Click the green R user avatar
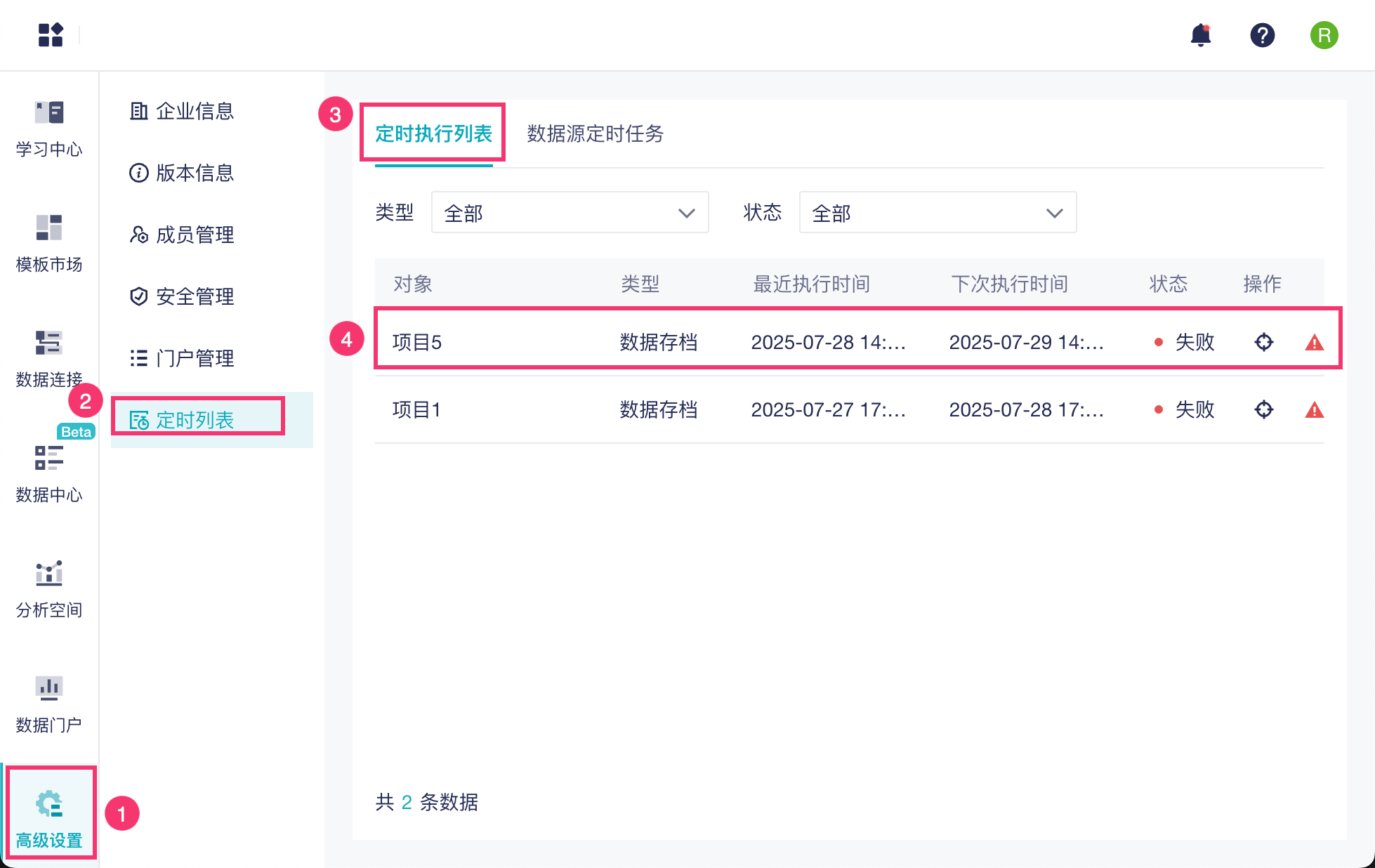The width and height of the screenshot is (1375, 868). click(1324, 35)
